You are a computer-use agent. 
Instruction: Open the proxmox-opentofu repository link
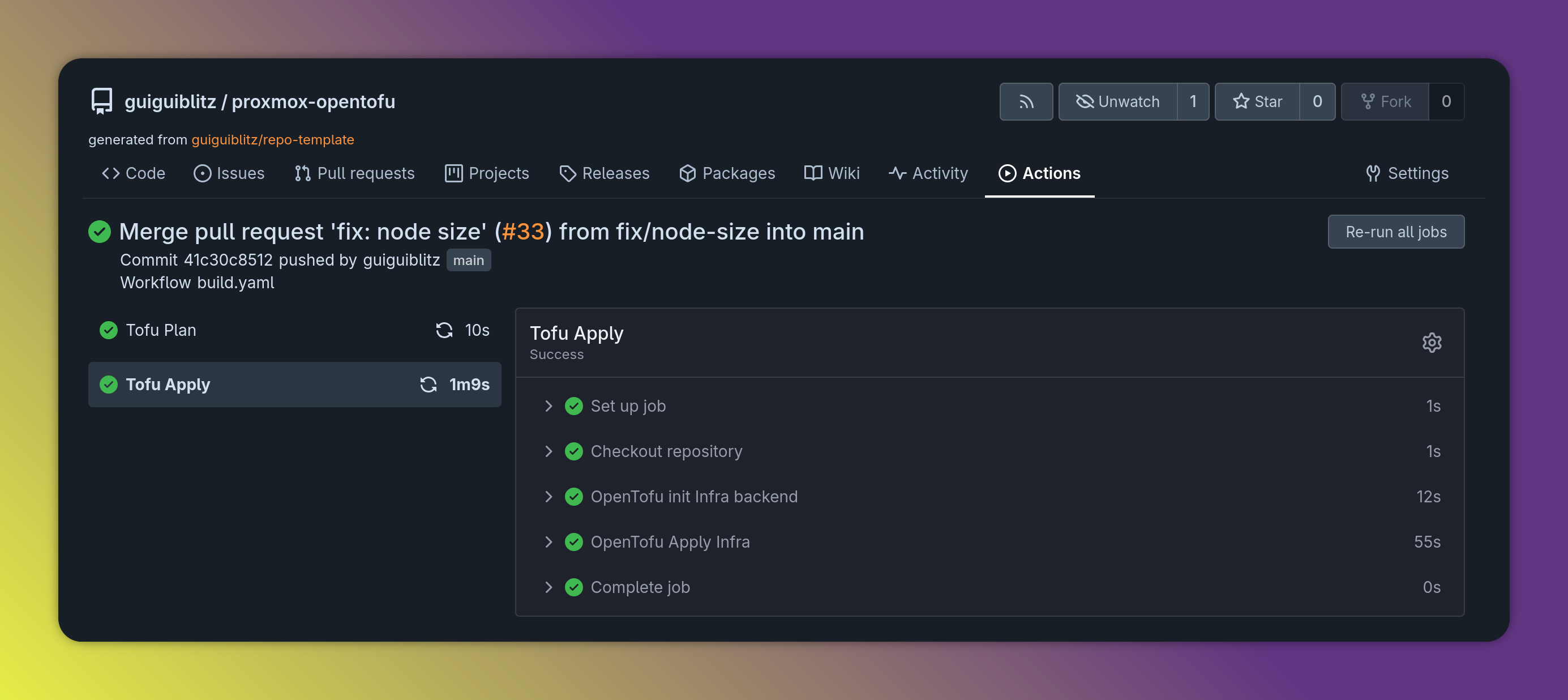(x=314, y=101)
